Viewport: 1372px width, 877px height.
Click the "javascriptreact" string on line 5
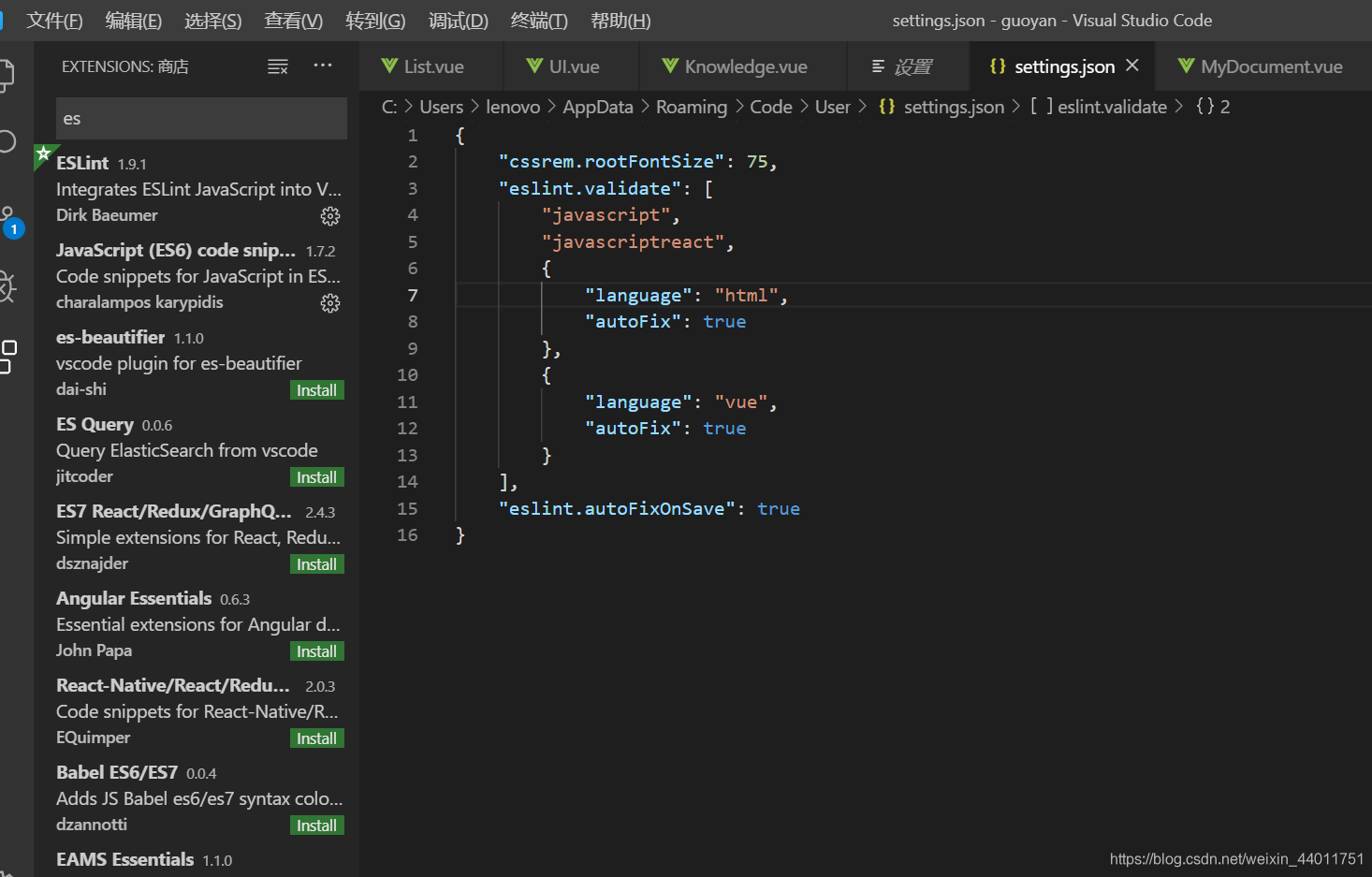634,241
